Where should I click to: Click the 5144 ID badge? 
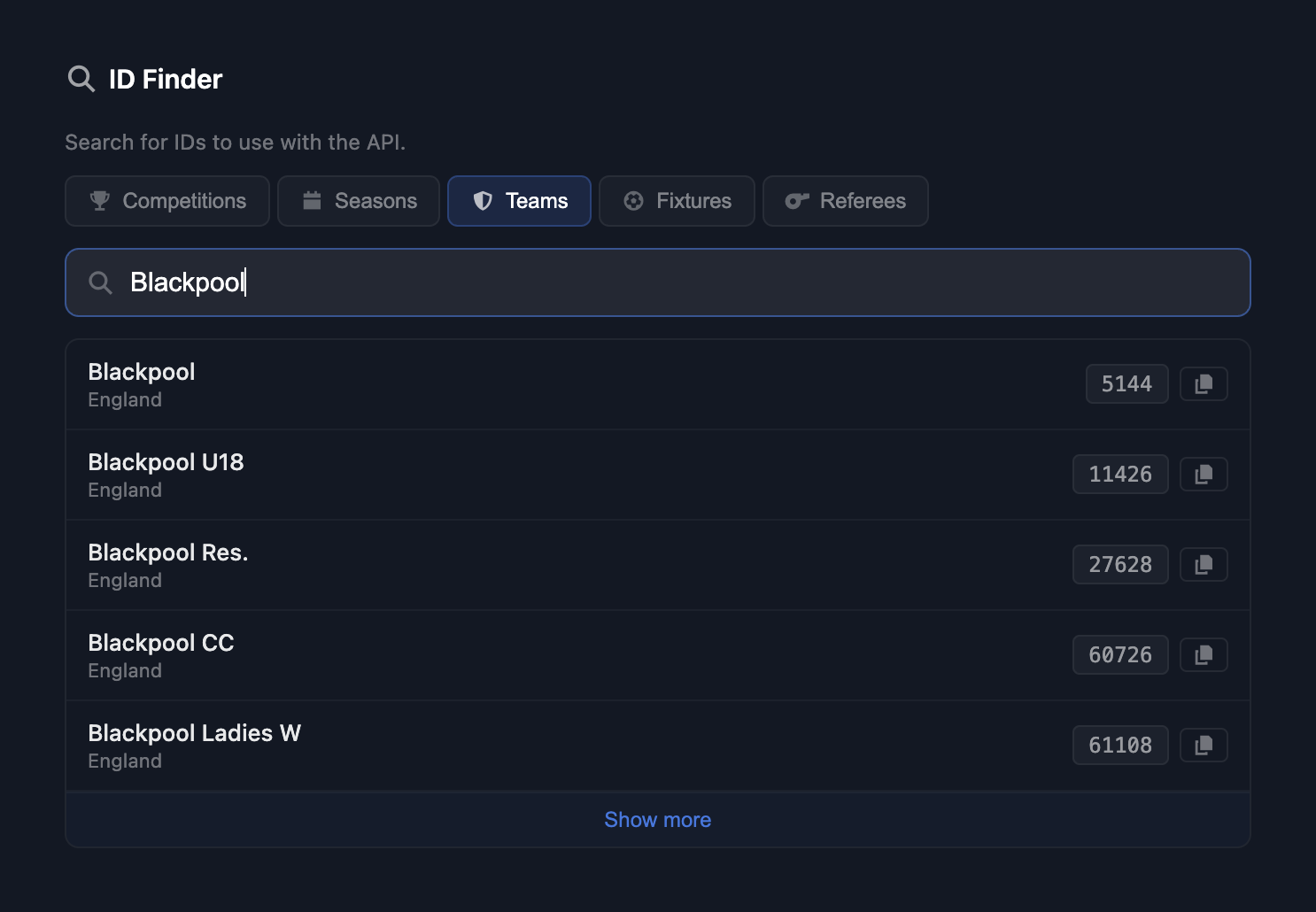pyautogui.click(x=1126, y=384)
